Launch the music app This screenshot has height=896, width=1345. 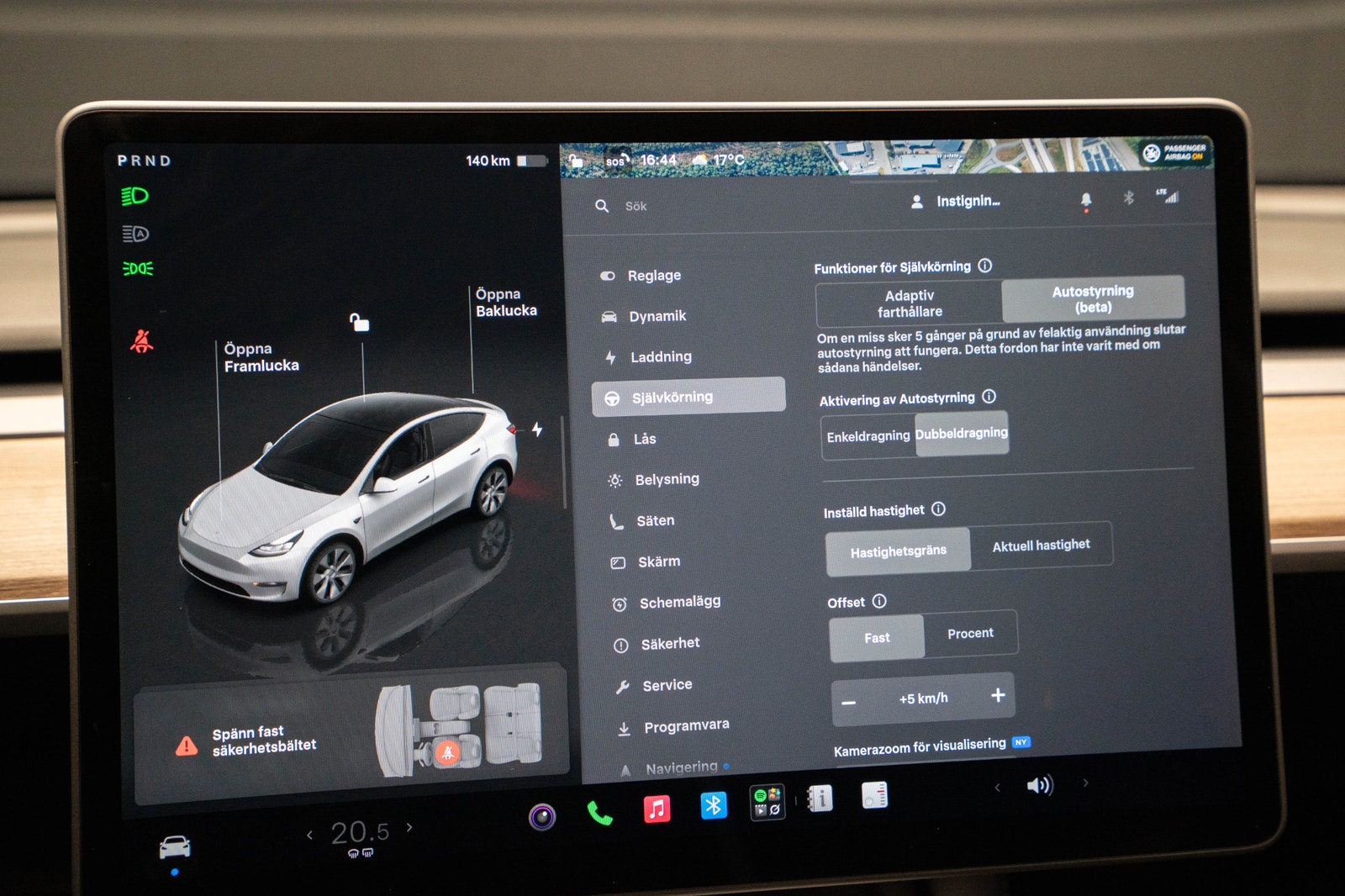tap(657, 809)
